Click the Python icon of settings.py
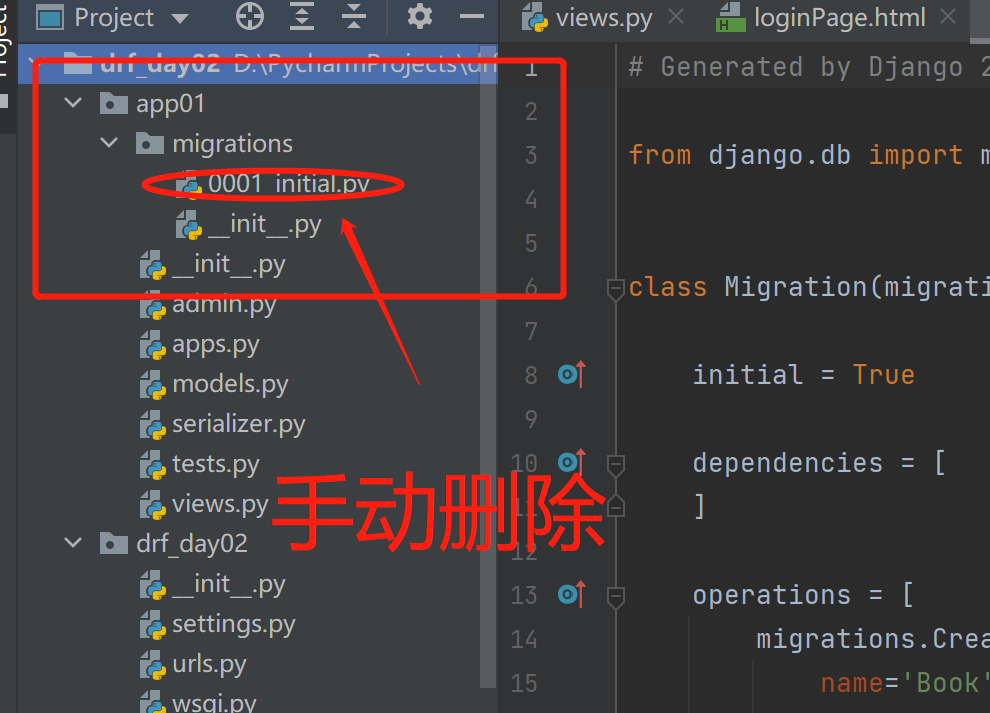This screenshot has height=713, width=990. click(153, 626)
